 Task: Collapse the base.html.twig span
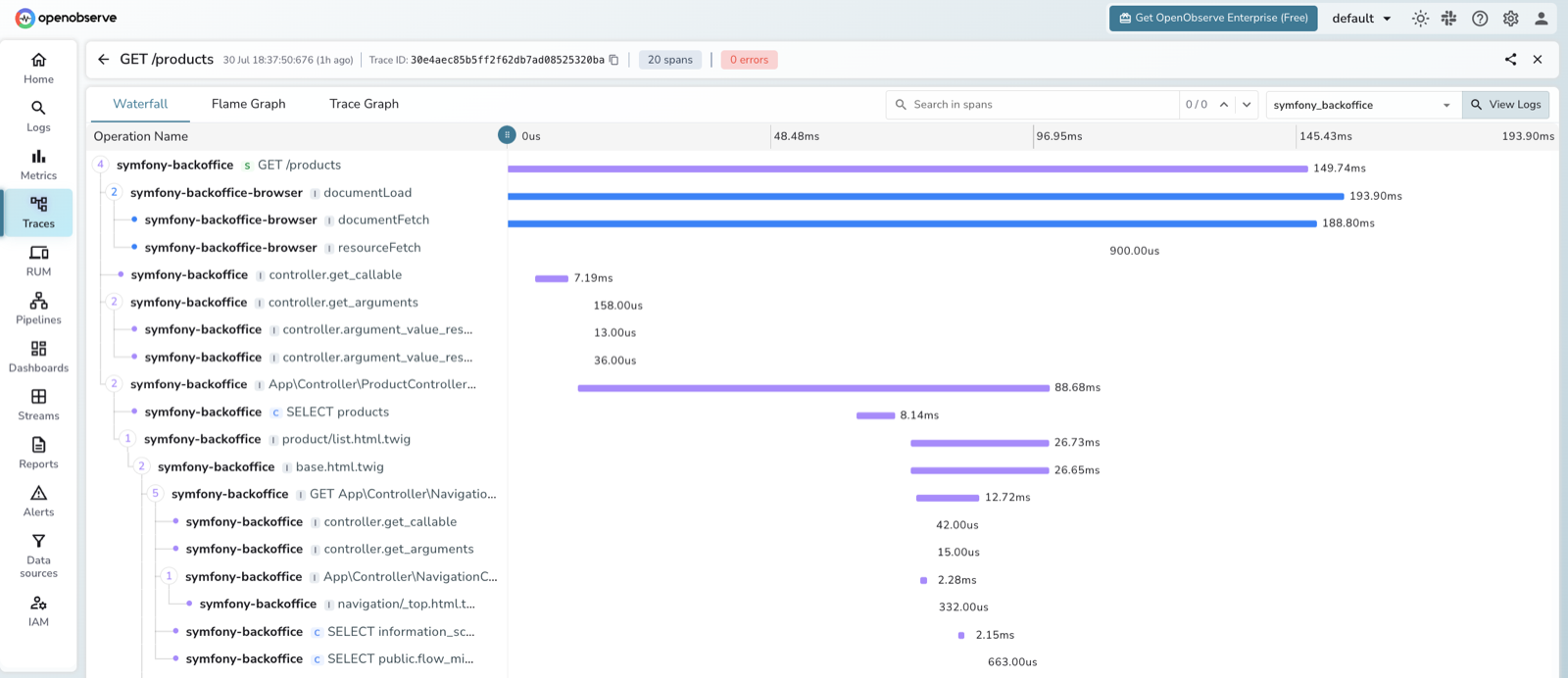click(141, 466)
